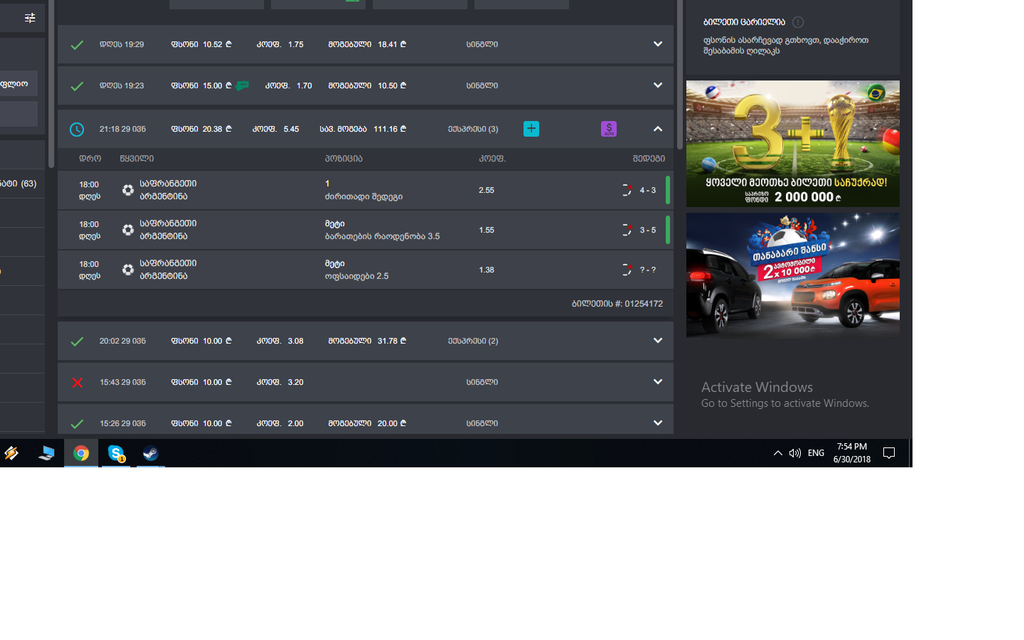Click the left sidebar vertical scrollbar
Viewport: 1024px width, 640px height.
pos(52,85)
